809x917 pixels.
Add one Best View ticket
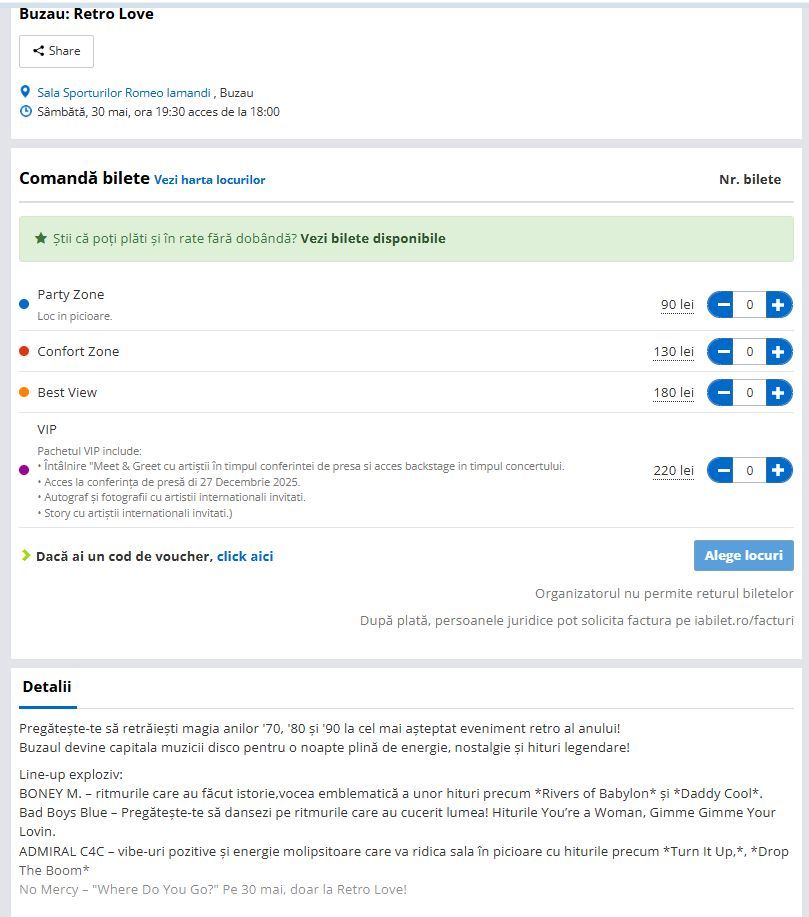(x=778, y=393)
